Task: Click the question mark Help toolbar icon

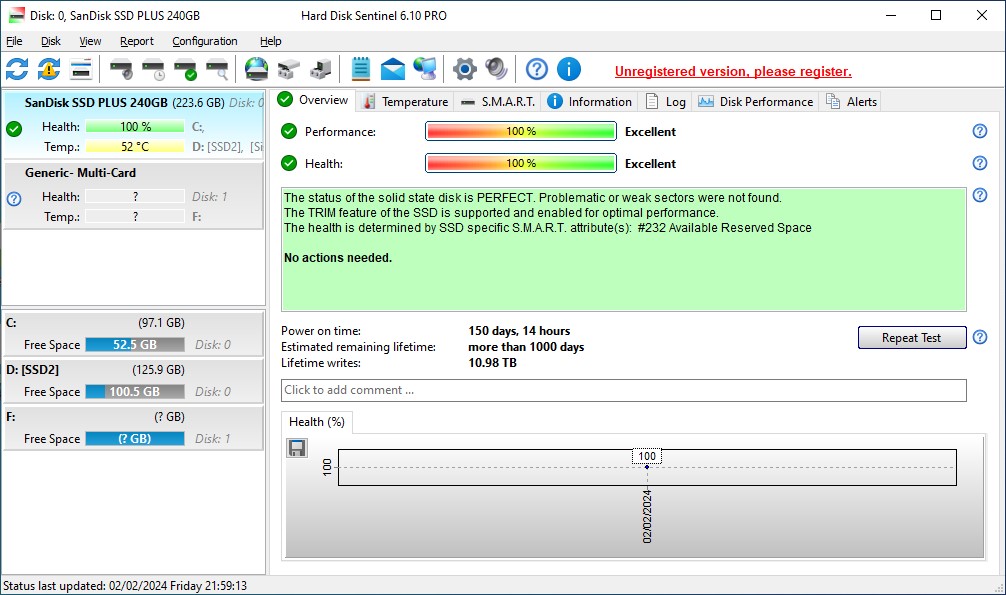Action: 536,69
